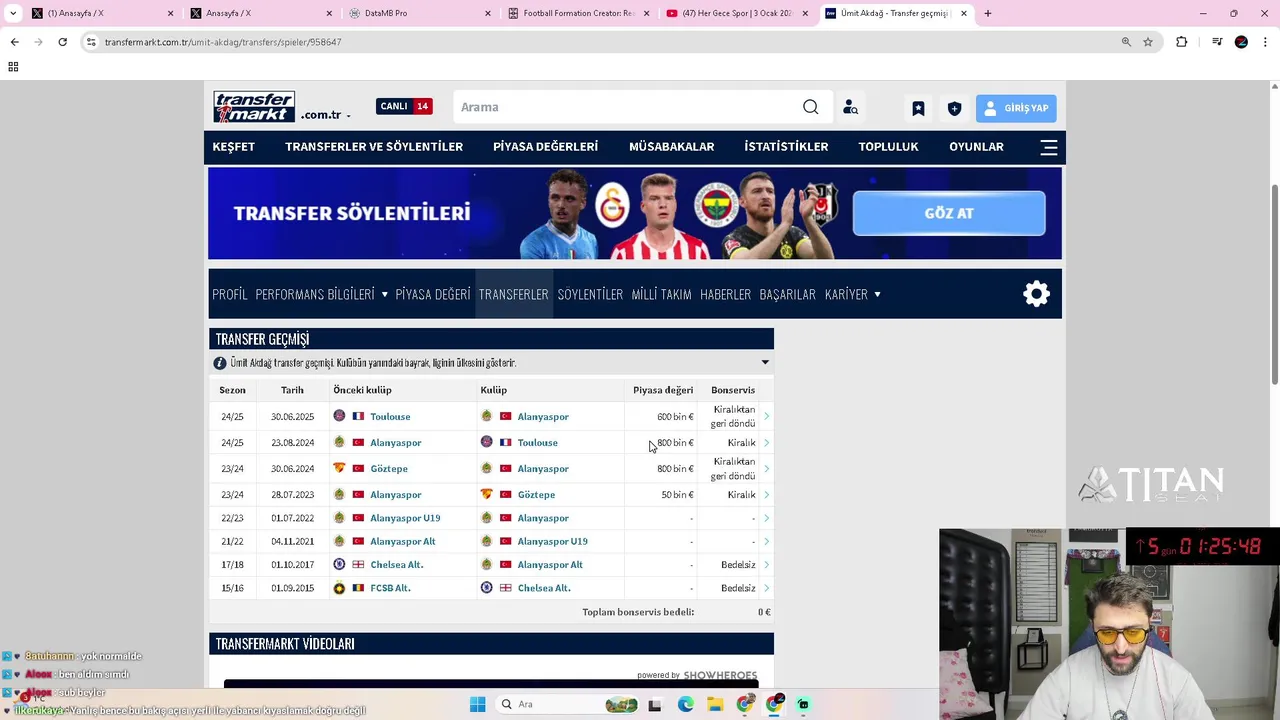The height and width of the screenshot is (720, 1280).
Task: Open transfer details arrow for 30.06.2025 row
Action: pos(767,416)
